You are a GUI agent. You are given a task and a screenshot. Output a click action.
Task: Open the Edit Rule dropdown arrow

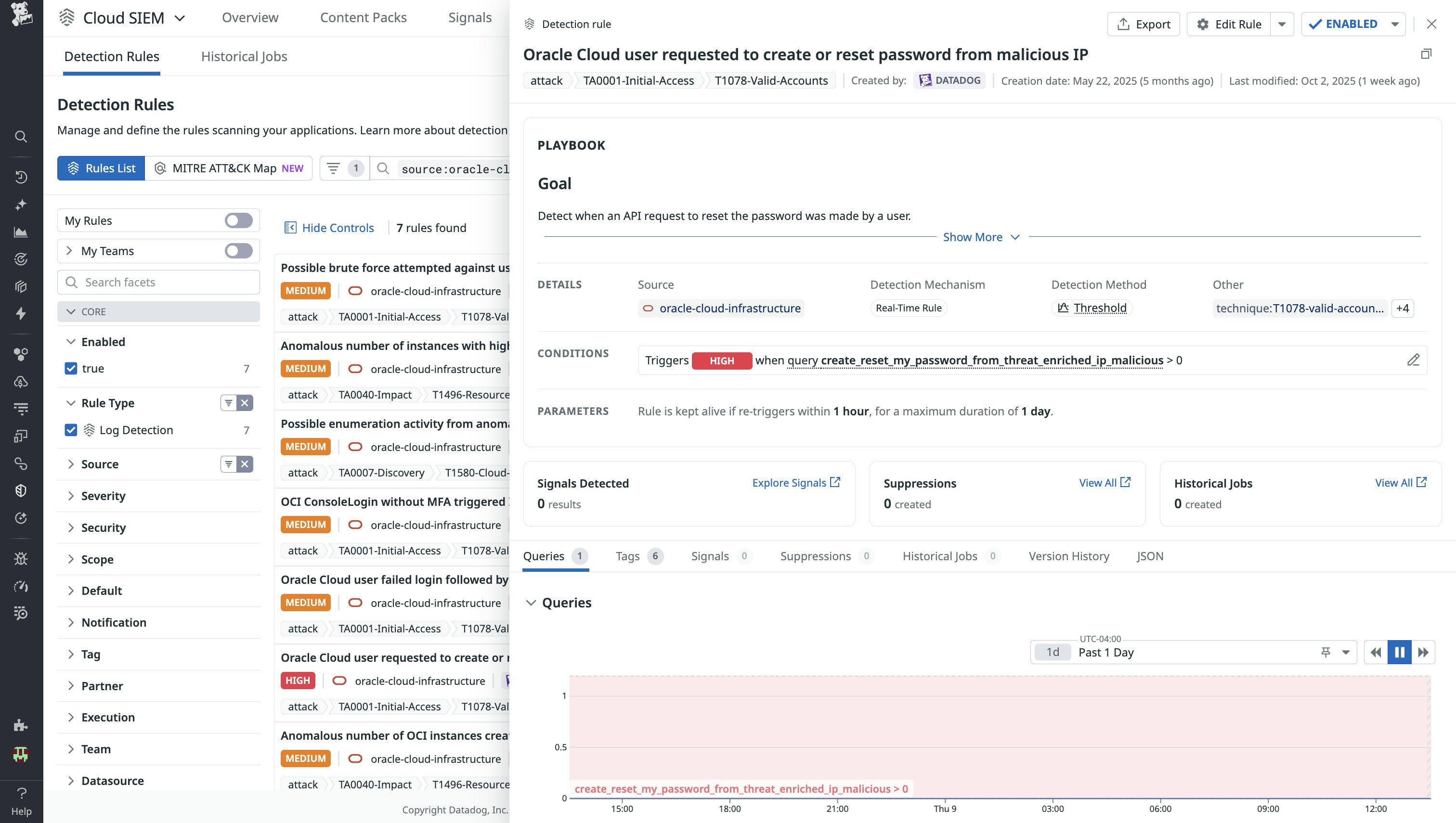point(1282,25)
